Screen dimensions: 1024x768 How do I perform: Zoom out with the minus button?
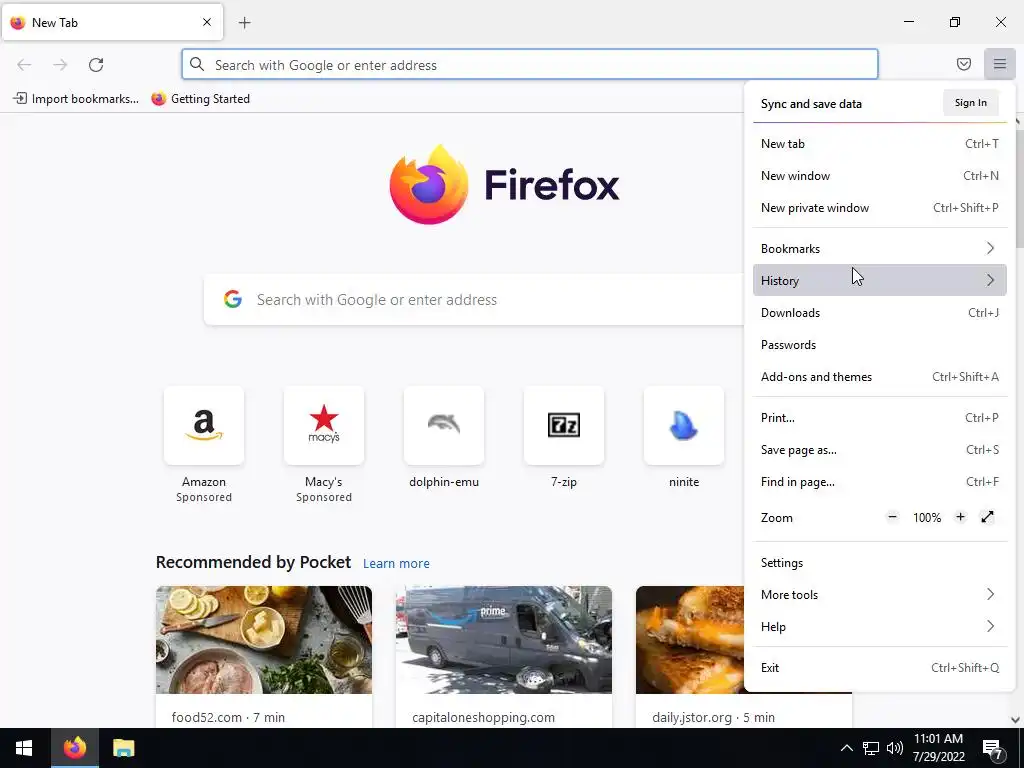pyautogui.click(x=892, y=517)
